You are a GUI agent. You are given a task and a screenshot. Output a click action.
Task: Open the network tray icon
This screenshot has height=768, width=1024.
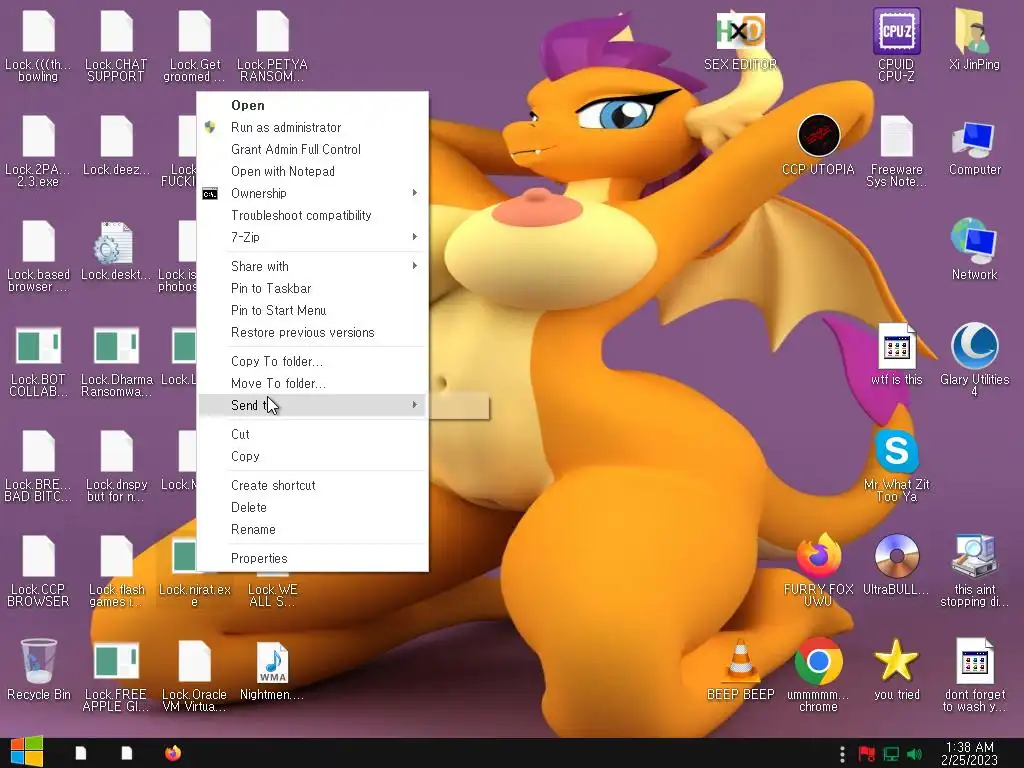point(891,754)
